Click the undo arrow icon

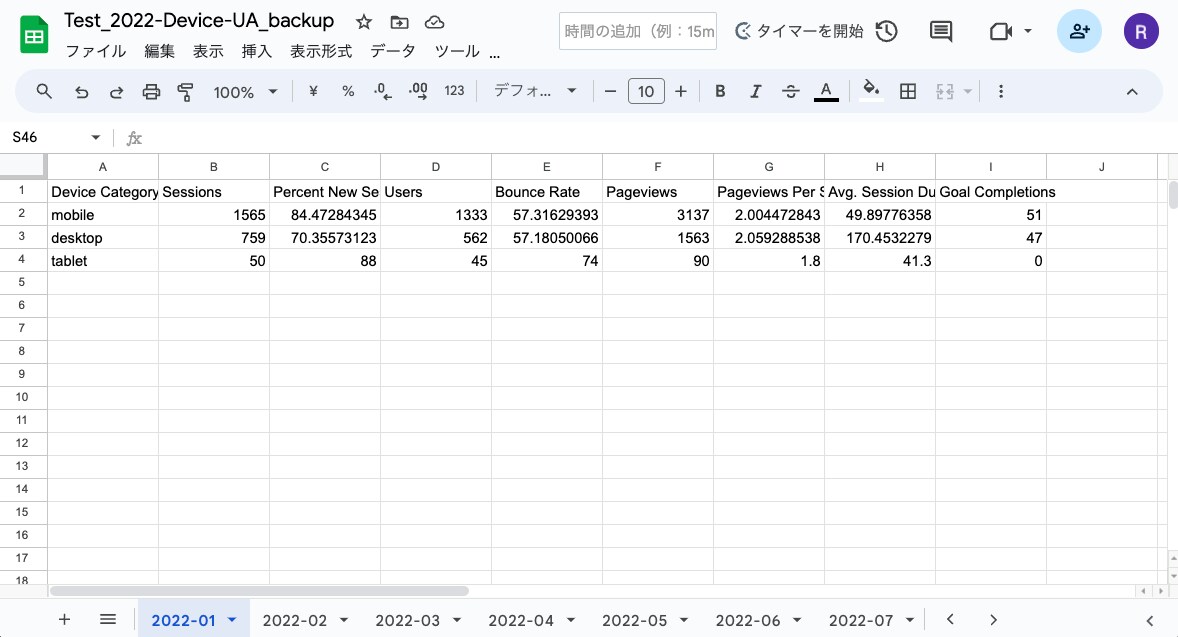81,92
